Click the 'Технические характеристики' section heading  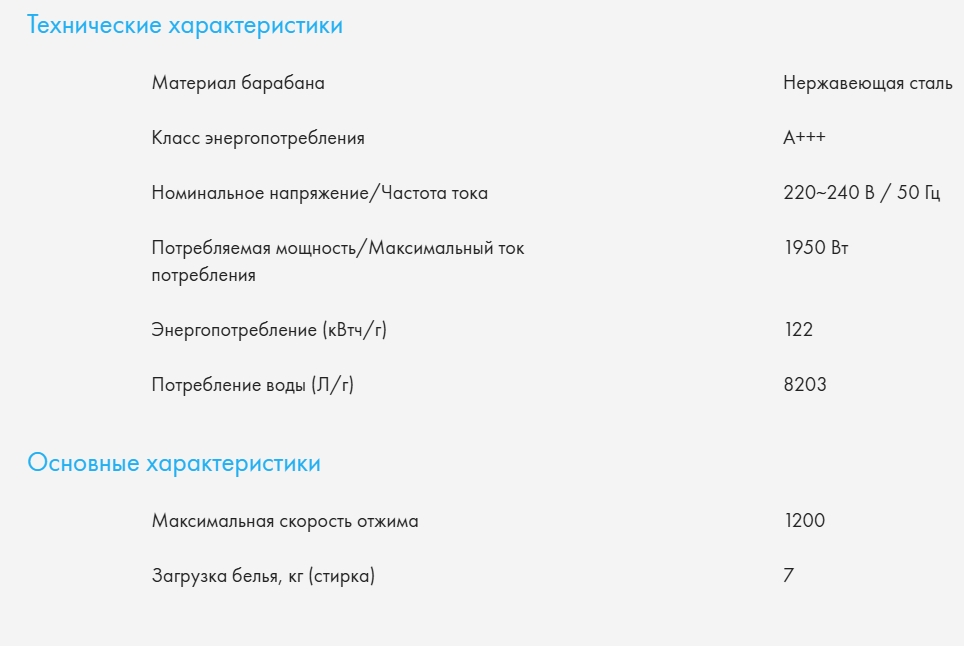[x=185, y=26]
